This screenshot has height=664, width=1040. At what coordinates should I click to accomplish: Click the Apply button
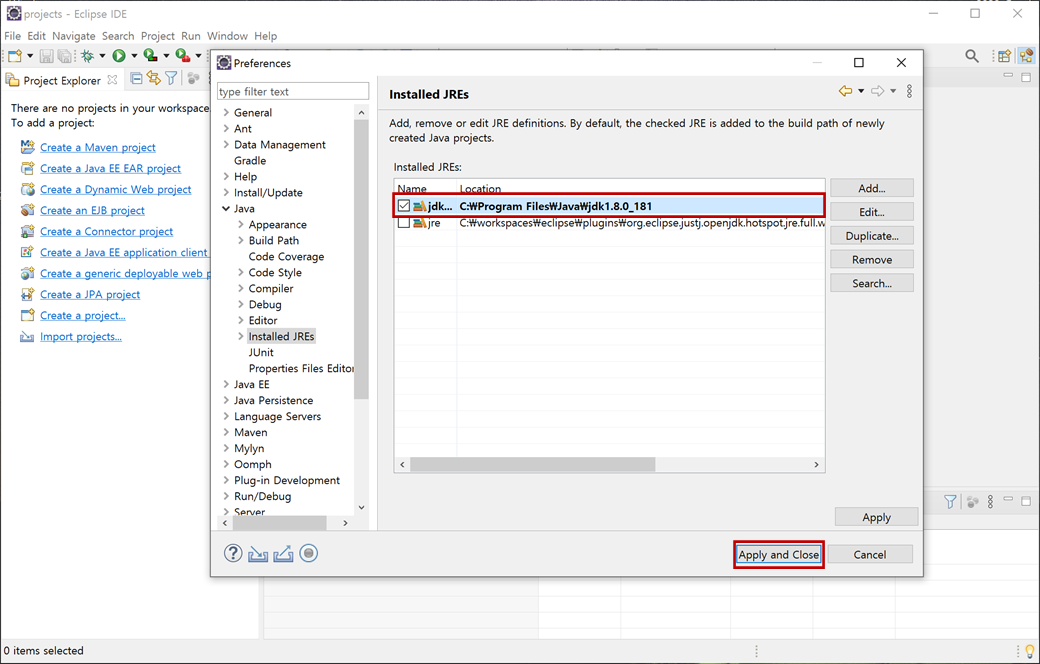876,517
